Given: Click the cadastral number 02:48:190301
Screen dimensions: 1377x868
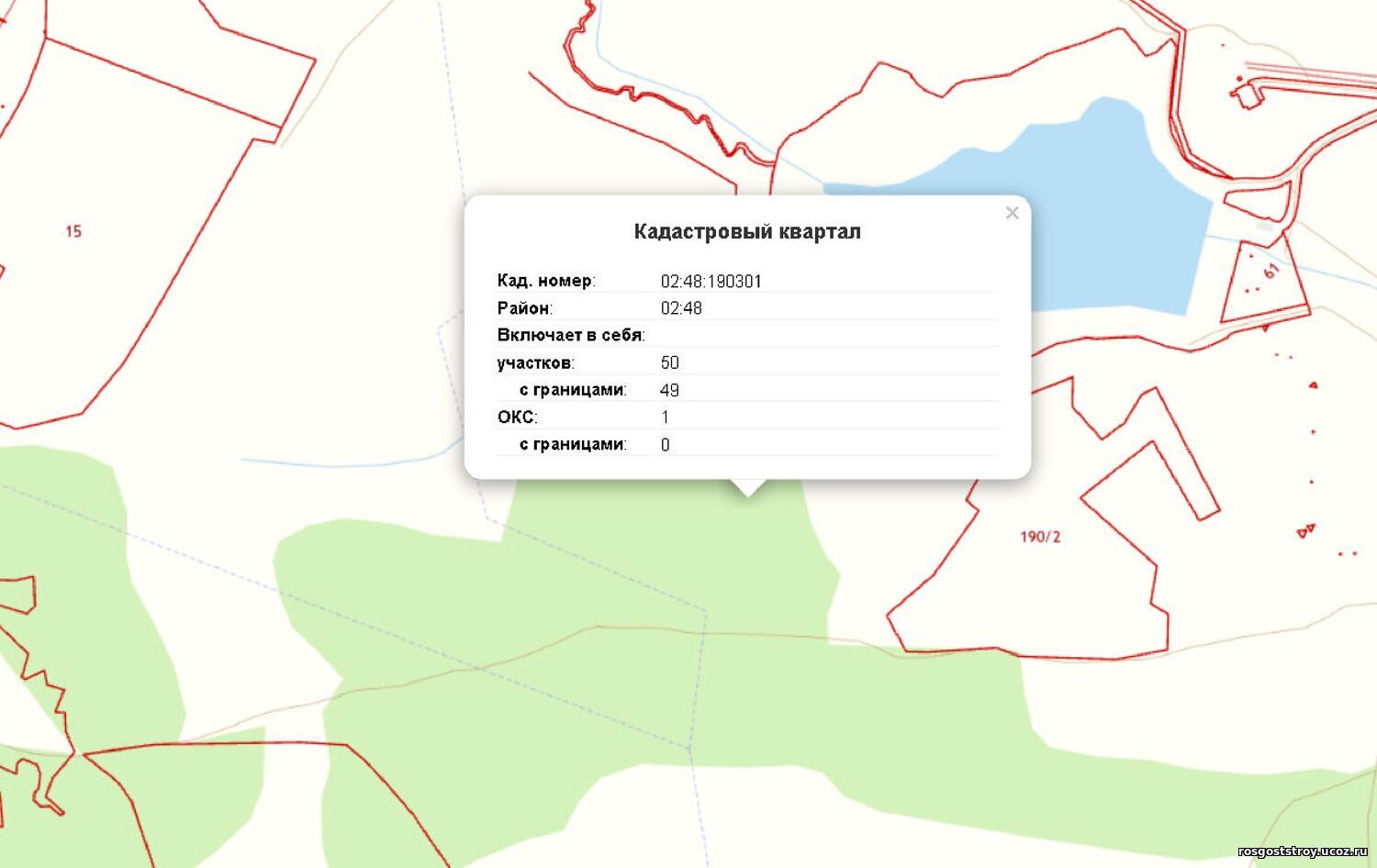Looking at the screenshot, I should click(x=711, y=282).
